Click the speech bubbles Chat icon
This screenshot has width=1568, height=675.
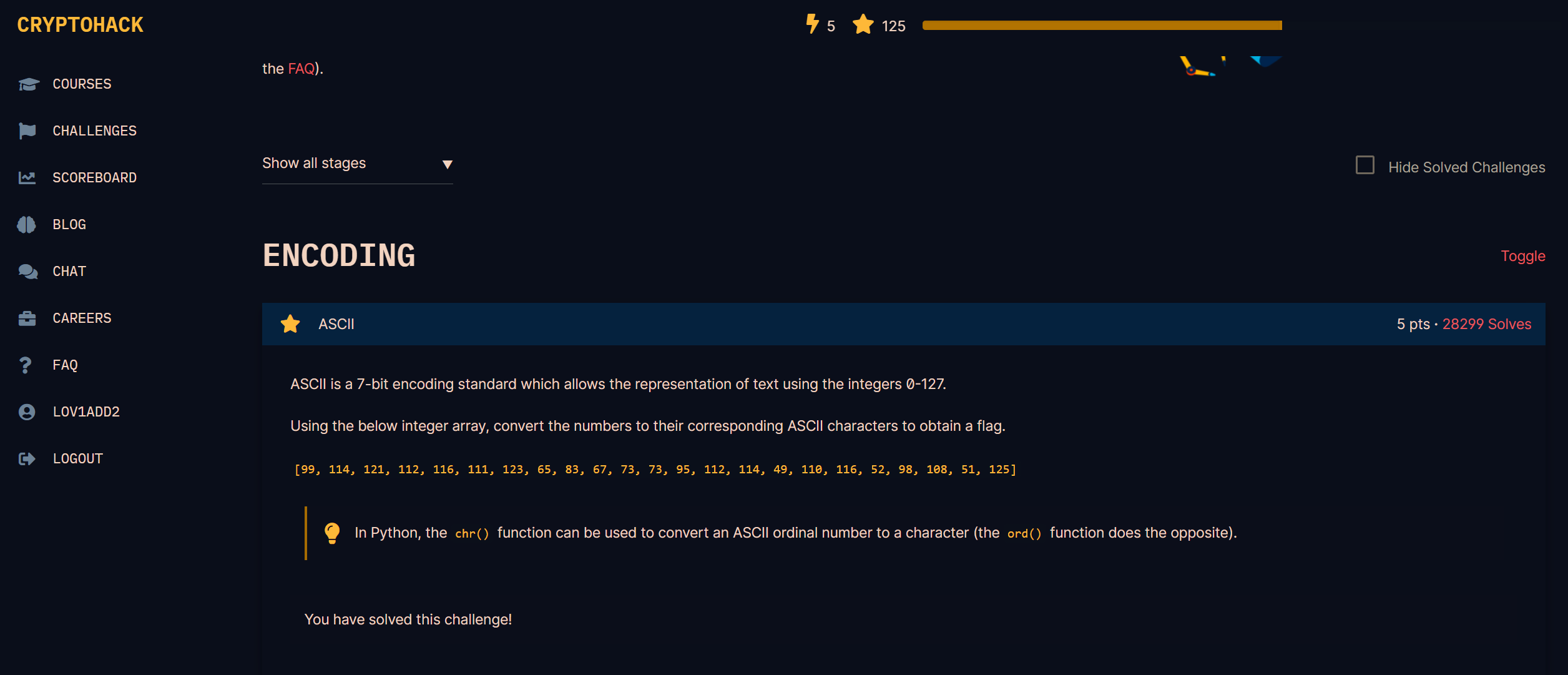[x=27, y=272]
